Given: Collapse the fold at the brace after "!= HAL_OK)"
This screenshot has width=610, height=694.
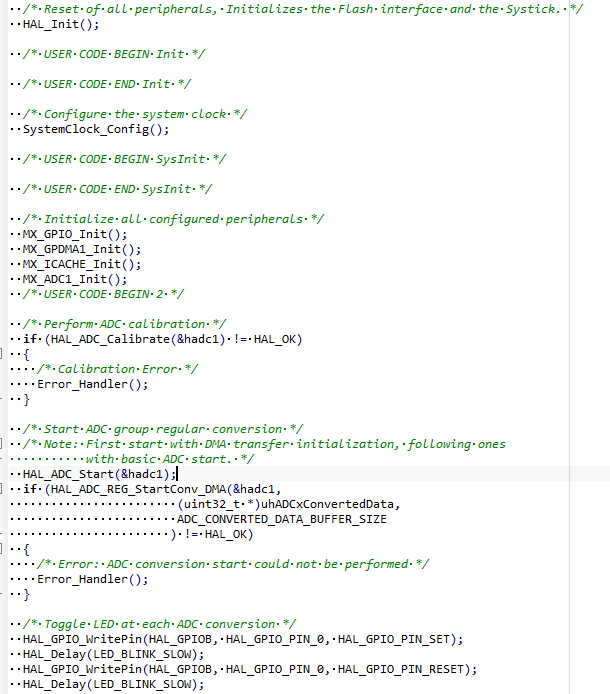Looking at the screenshot, I should (x=3, y=549).
